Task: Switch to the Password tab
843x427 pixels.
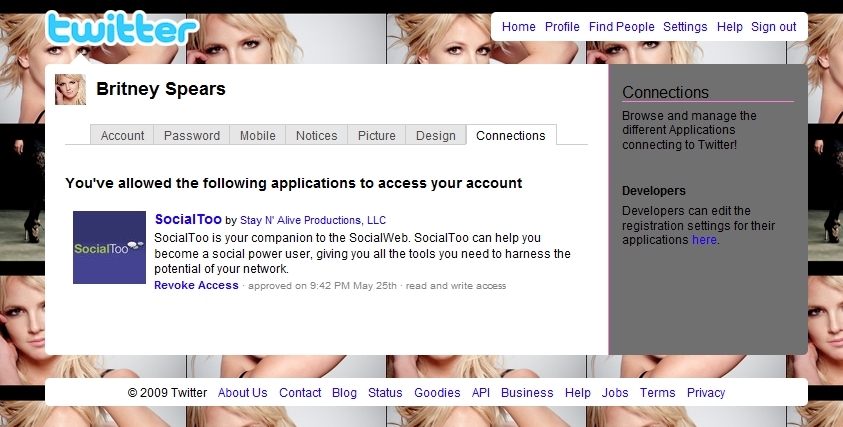Action: [x=191, y=136]
